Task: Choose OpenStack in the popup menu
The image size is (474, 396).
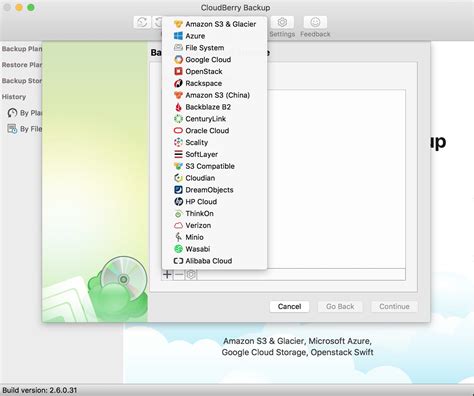Action: pyautogui.click(x=214, y=71)
